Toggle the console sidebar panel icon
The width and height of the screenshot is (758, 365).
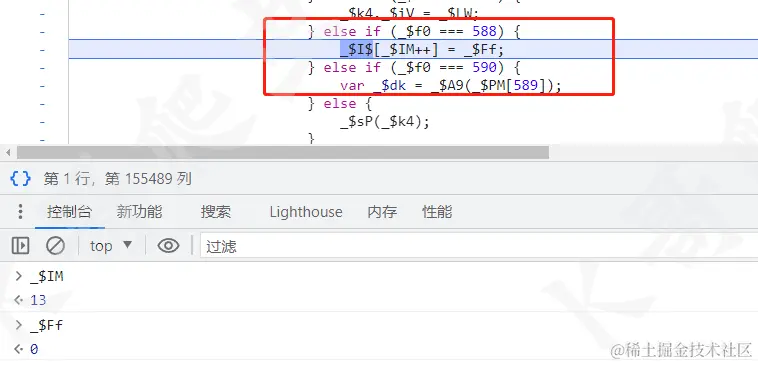[20, 246]
